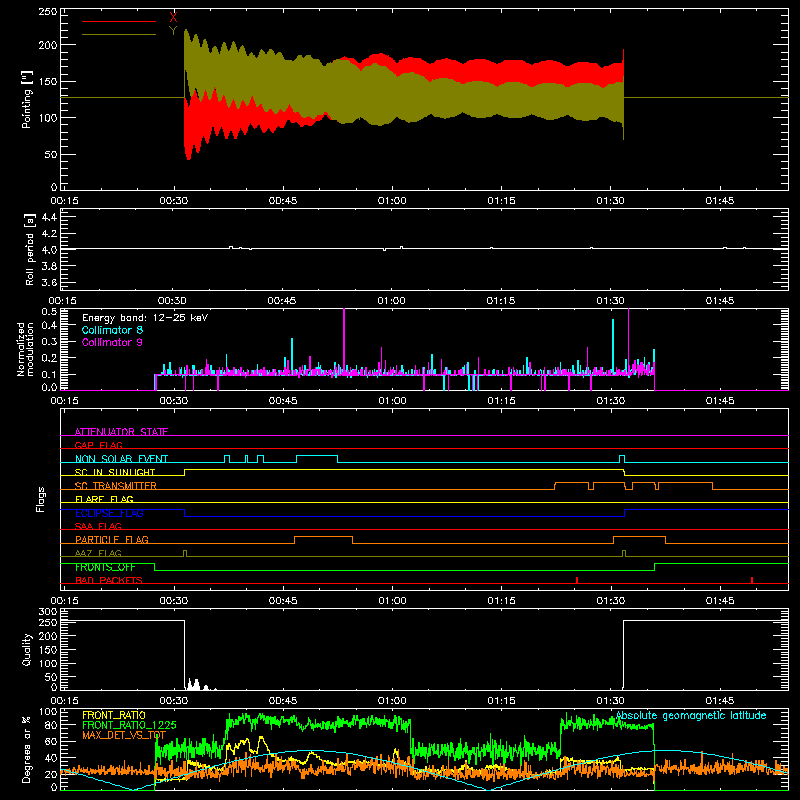Screen dimensions: 800x800
Task: Click the yellow FRONT_RATIO legend entry
Action: pos(114,715)
